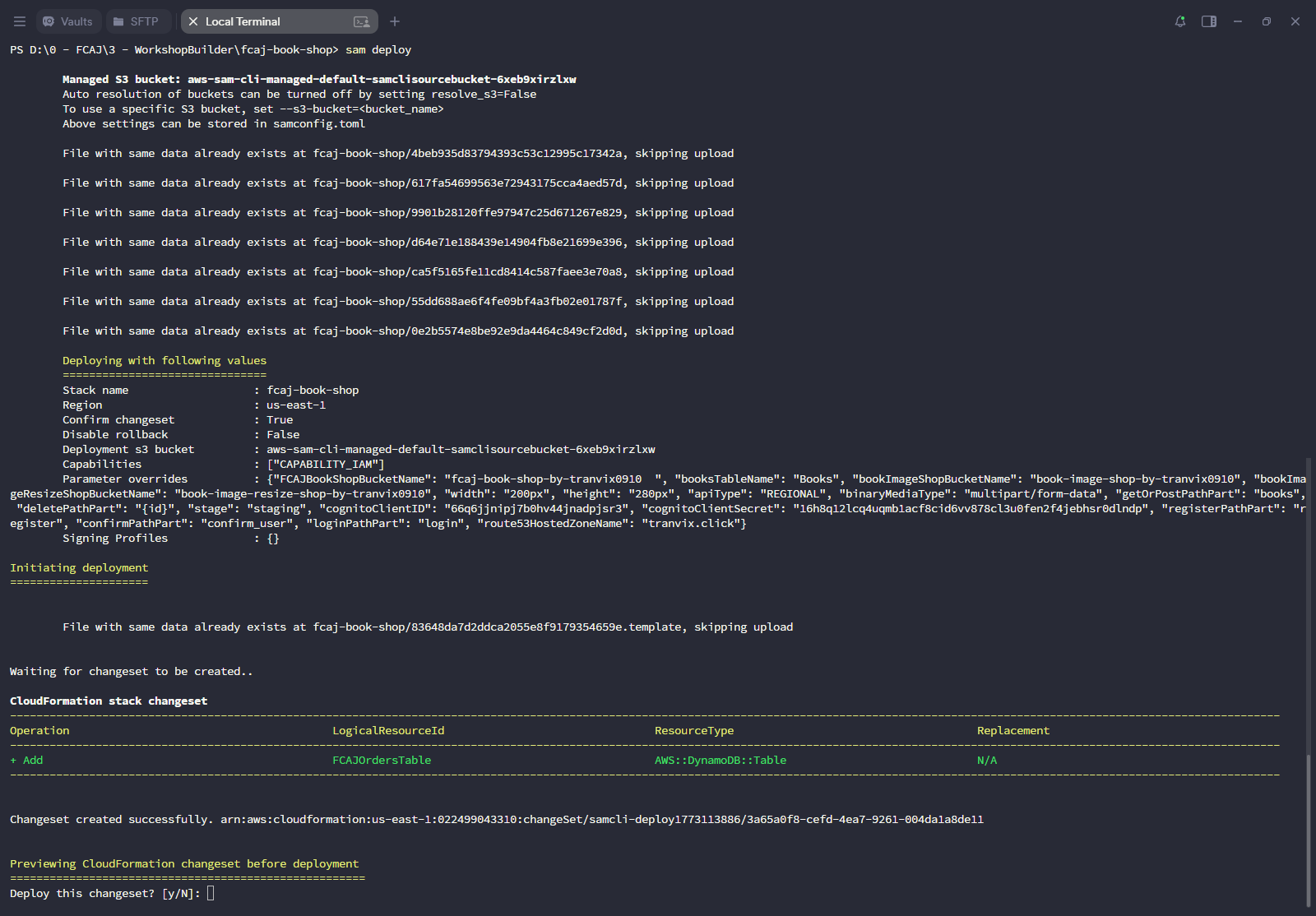1316x916 pixels.
Task: Close the Local Terminal tab
Action: pos(193,21)
